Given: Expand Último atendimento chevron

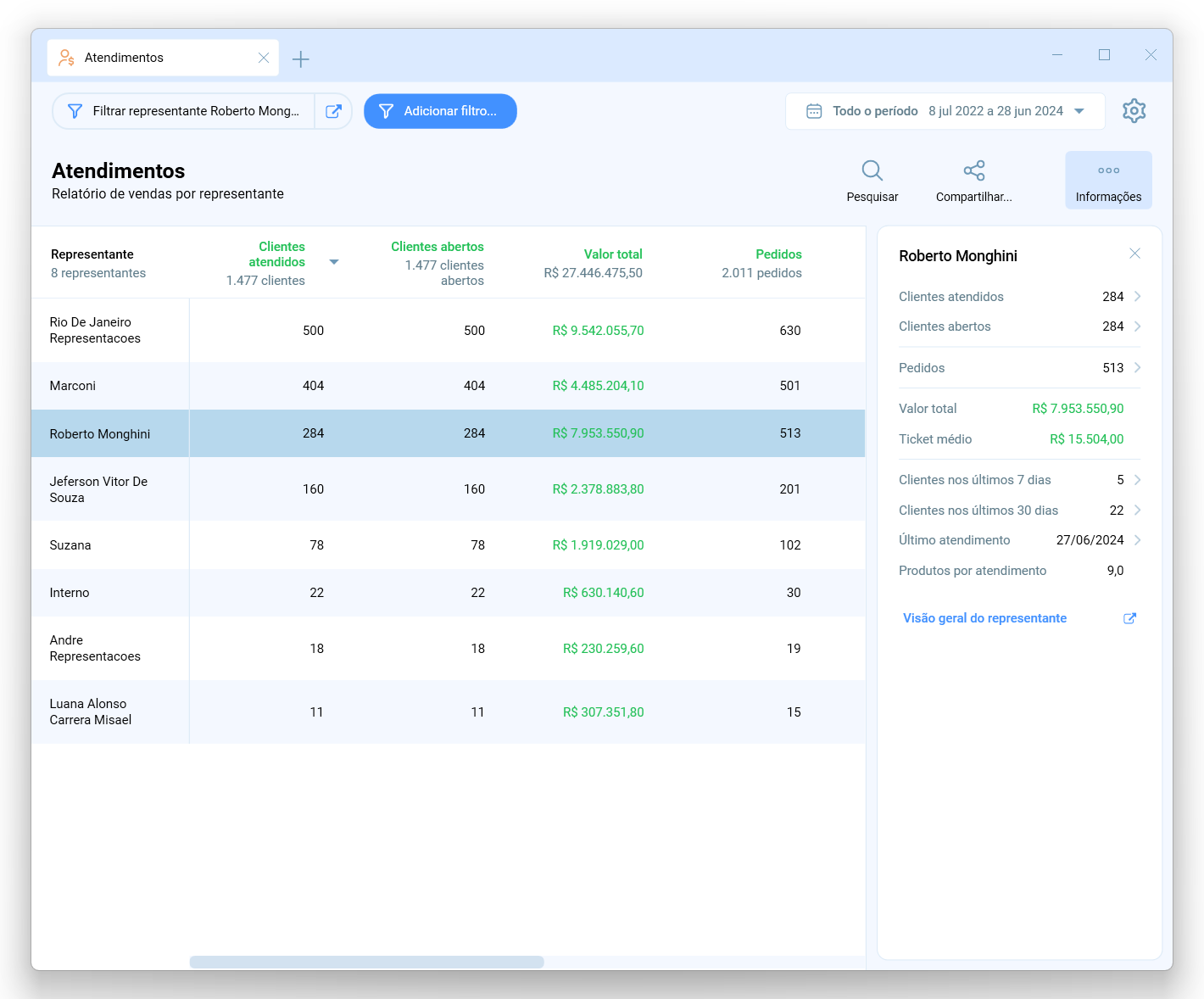Looking at the screenshot, I should (1137, 540).
